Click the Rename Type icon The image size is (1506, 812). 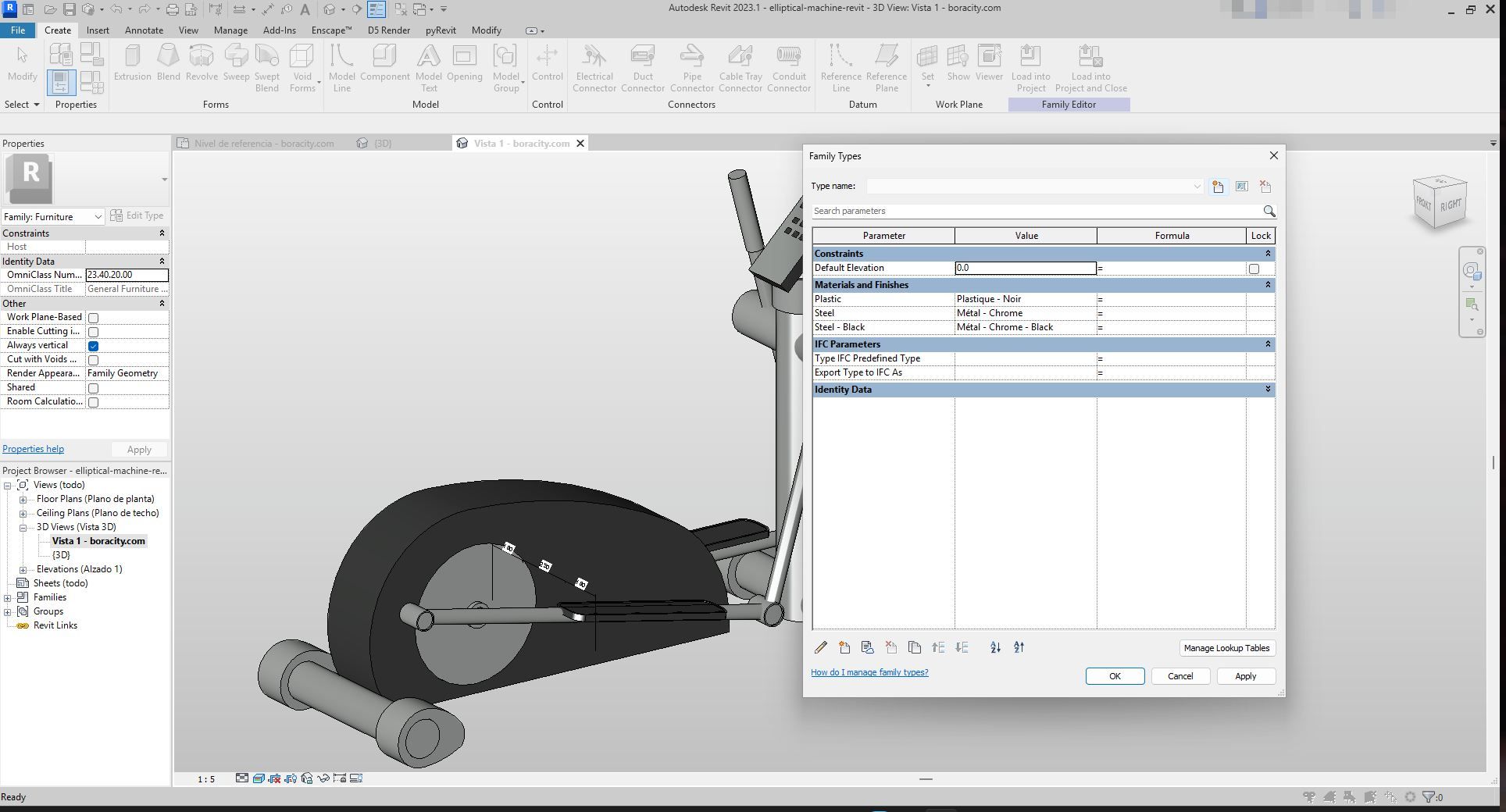point(1242,187)
